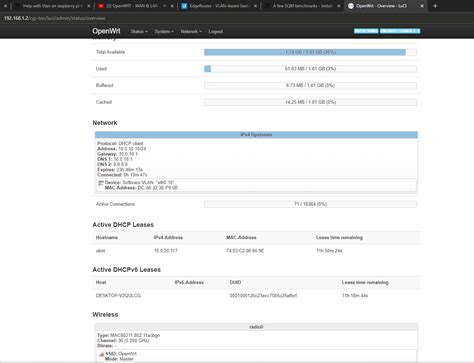Click the 11h 50m lease time cell
The image size is (474, 363).
pyautogui.click(x=329, y=251)
